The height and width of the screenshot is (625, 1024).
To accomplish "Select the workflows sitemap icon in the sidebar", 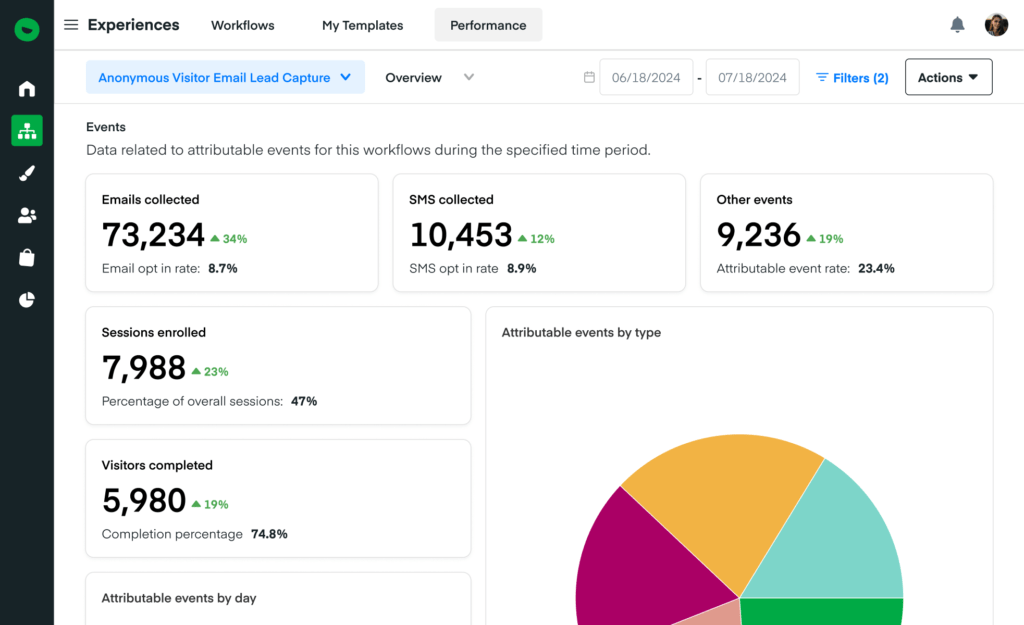I will click(27, 131).
